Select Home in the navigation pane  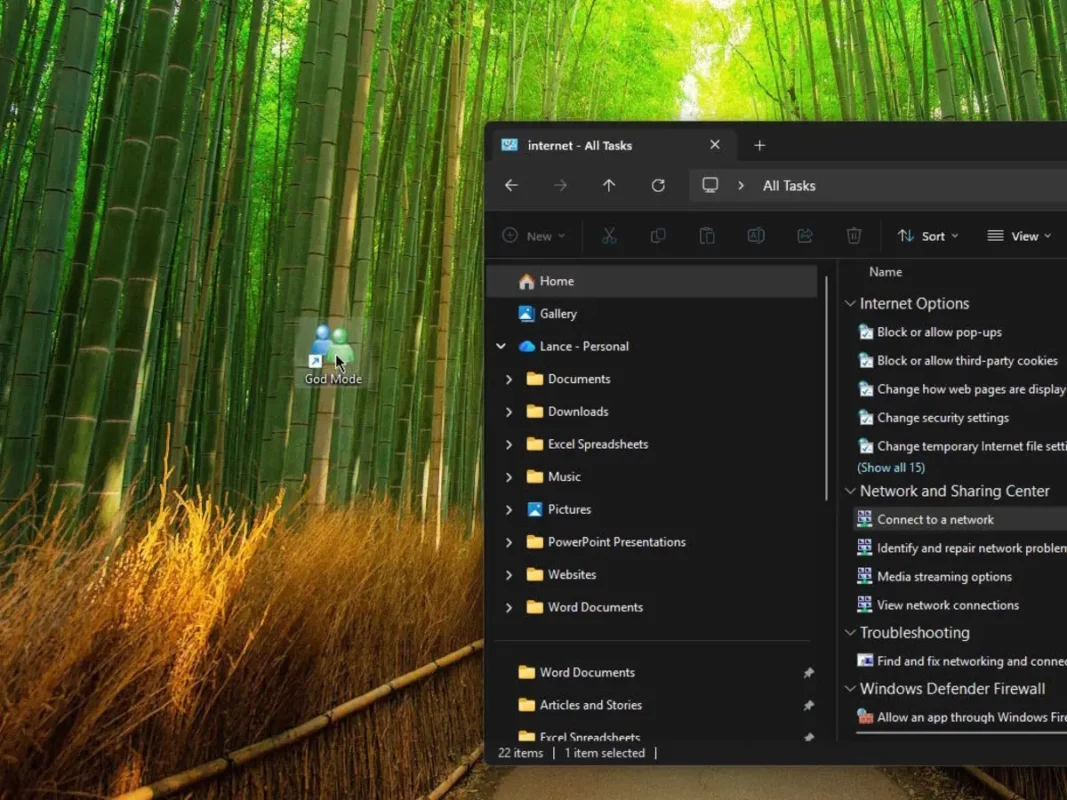pyautogui.click(x=653, y=281)
